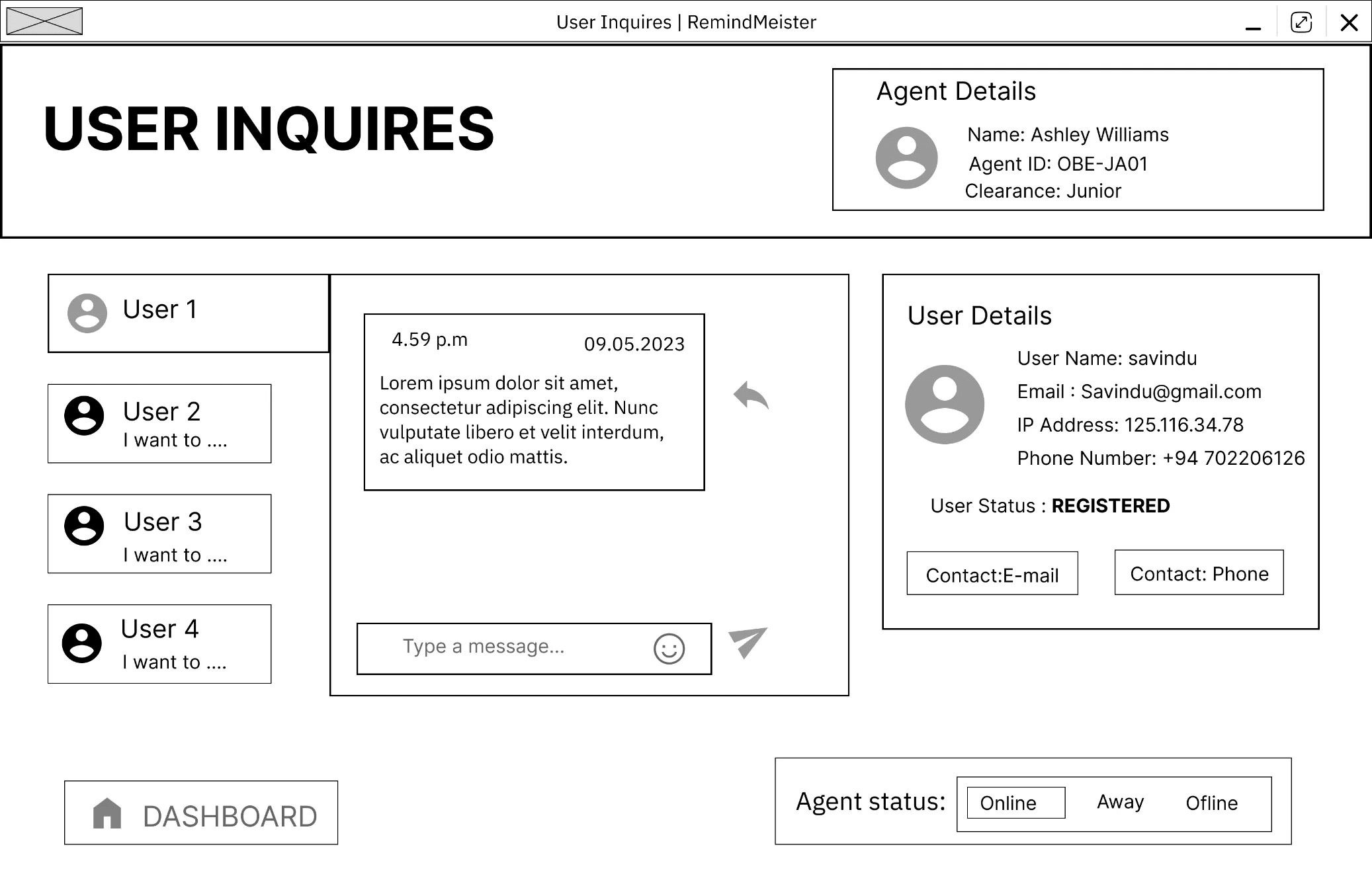Open the User 3 conversation
The height and width of the screenshot is (886, 1372).
tap(159, 534)
